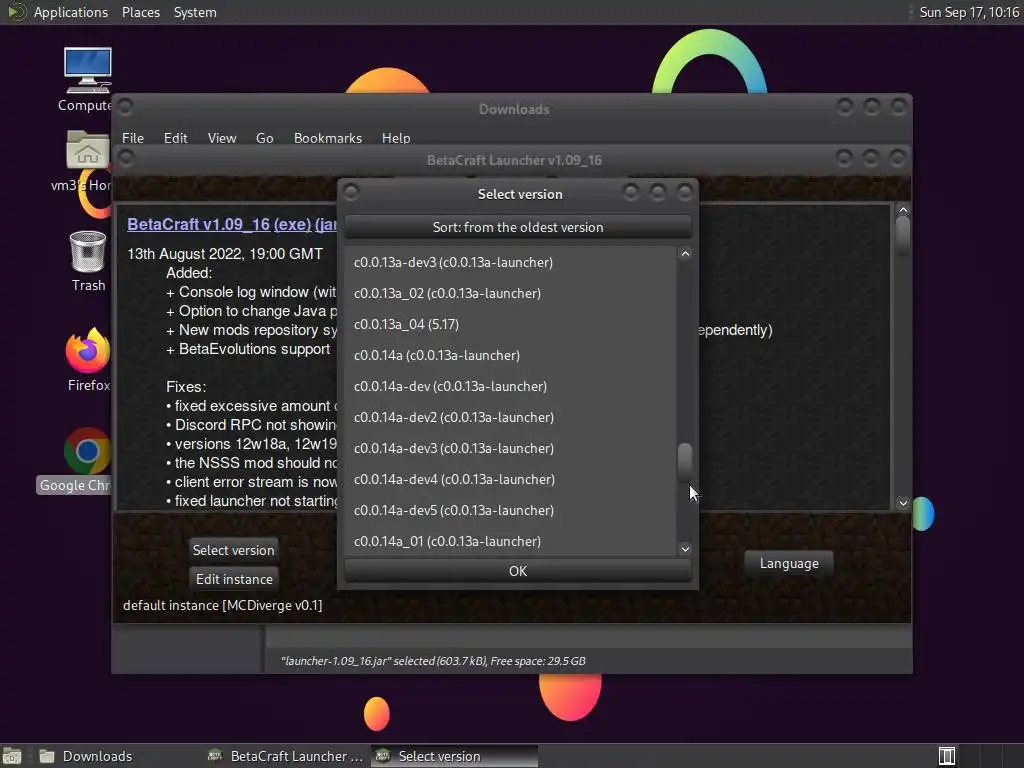Open File menu in Downloads window
Image resolution: width=1024 pixels, height=768 pixels.
(133, 138)
